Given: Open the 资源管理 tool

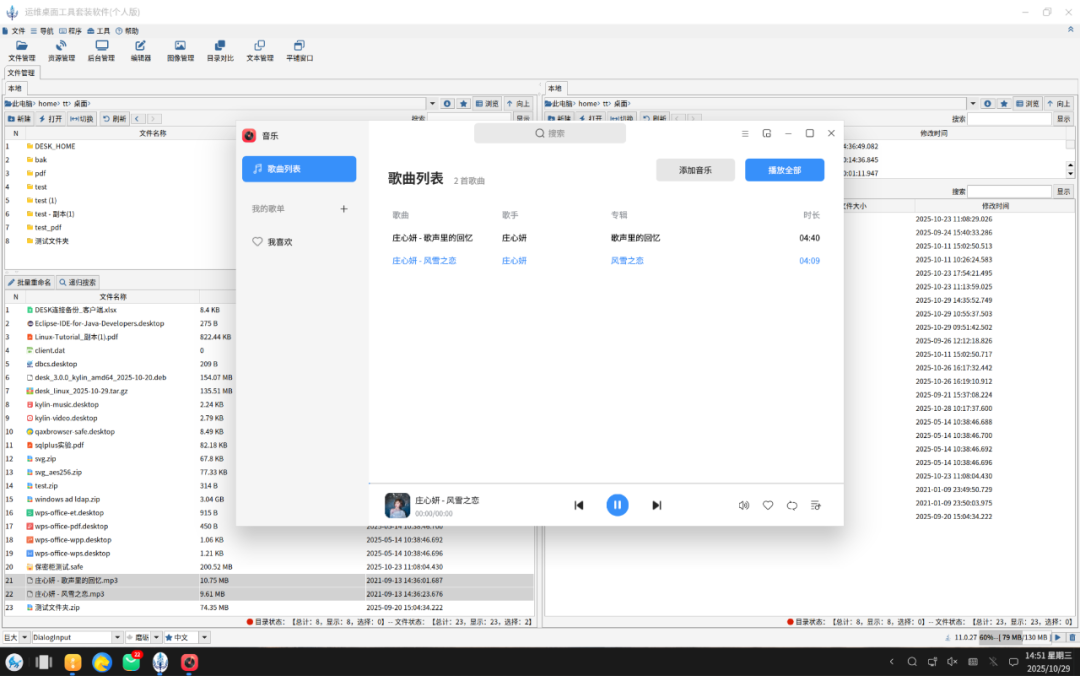Looking at the screenshot, I should (61, 51).
